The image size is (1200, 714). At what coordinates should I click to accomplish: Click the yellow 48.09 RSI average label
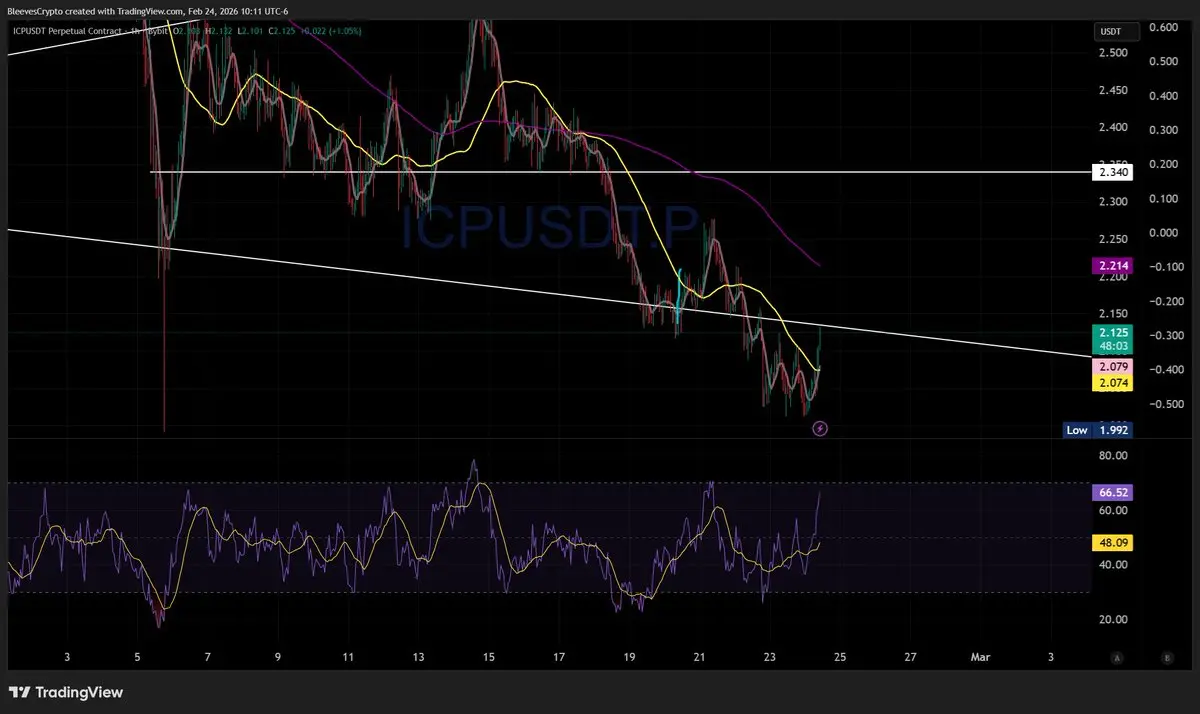1112,543
